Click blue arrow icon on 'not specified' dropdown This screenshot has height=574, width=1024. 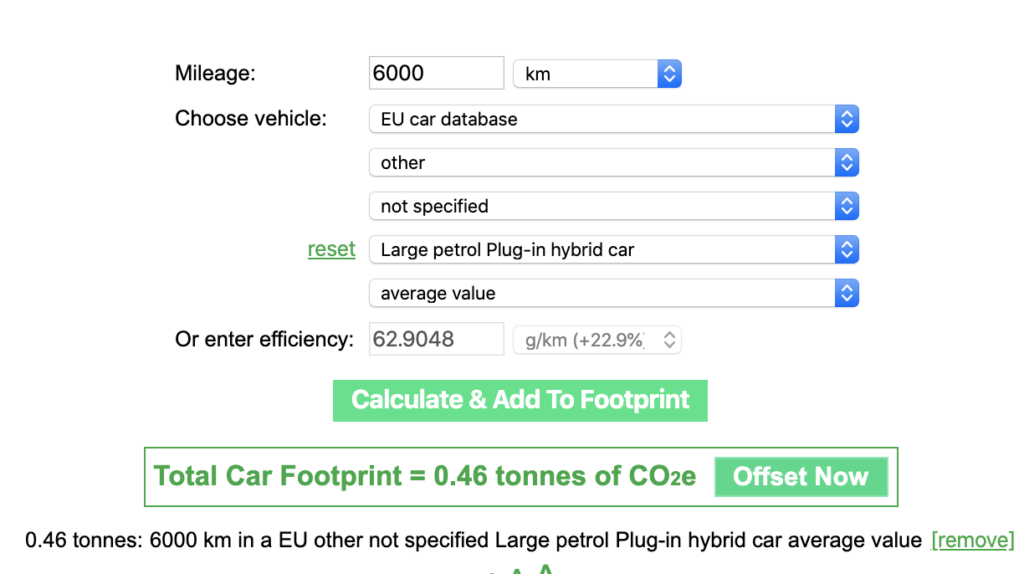click(846, 206)
